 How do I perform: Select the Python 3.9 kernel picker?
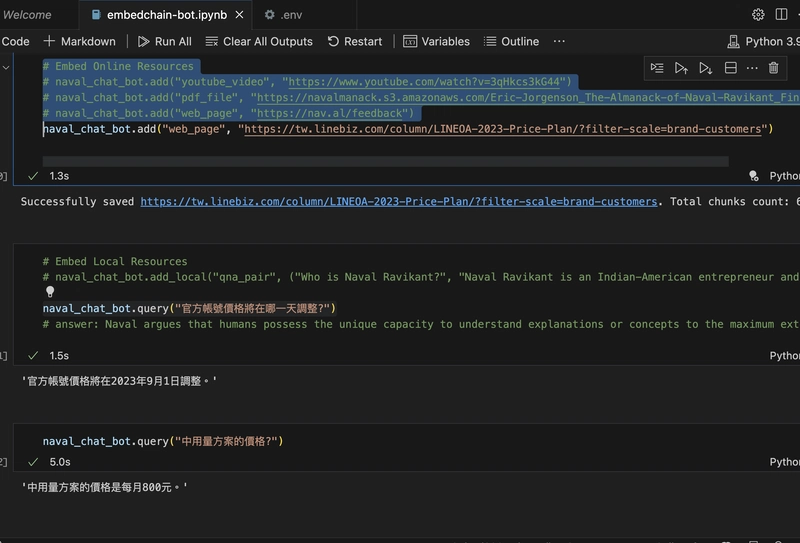click(764, 41)
